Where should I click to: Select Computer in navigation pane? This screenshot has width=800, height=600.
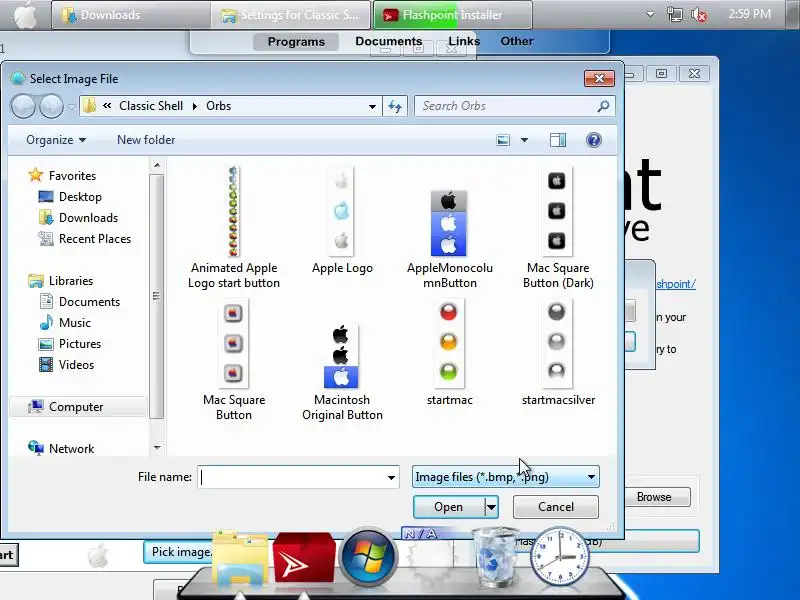click(x=76, y=407)
